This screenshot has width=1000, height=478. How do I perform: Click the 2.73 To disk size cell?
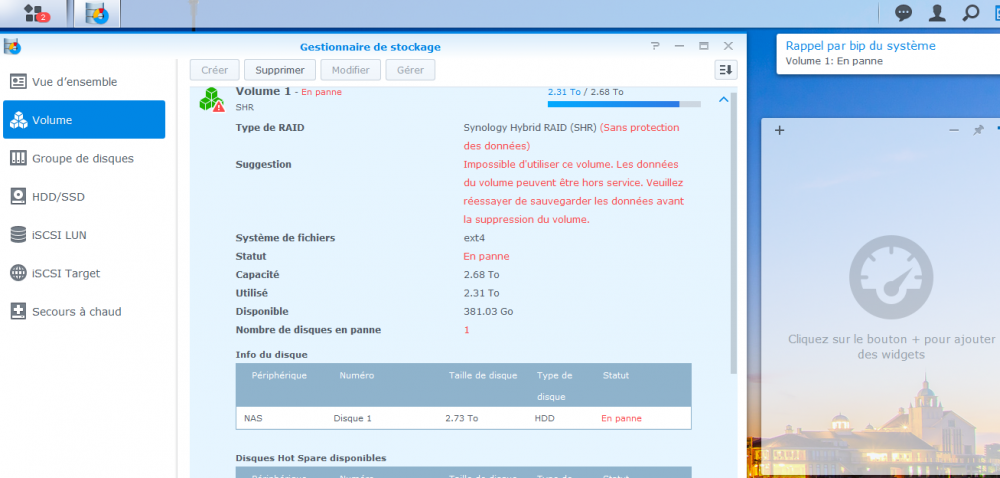[462, 419]
